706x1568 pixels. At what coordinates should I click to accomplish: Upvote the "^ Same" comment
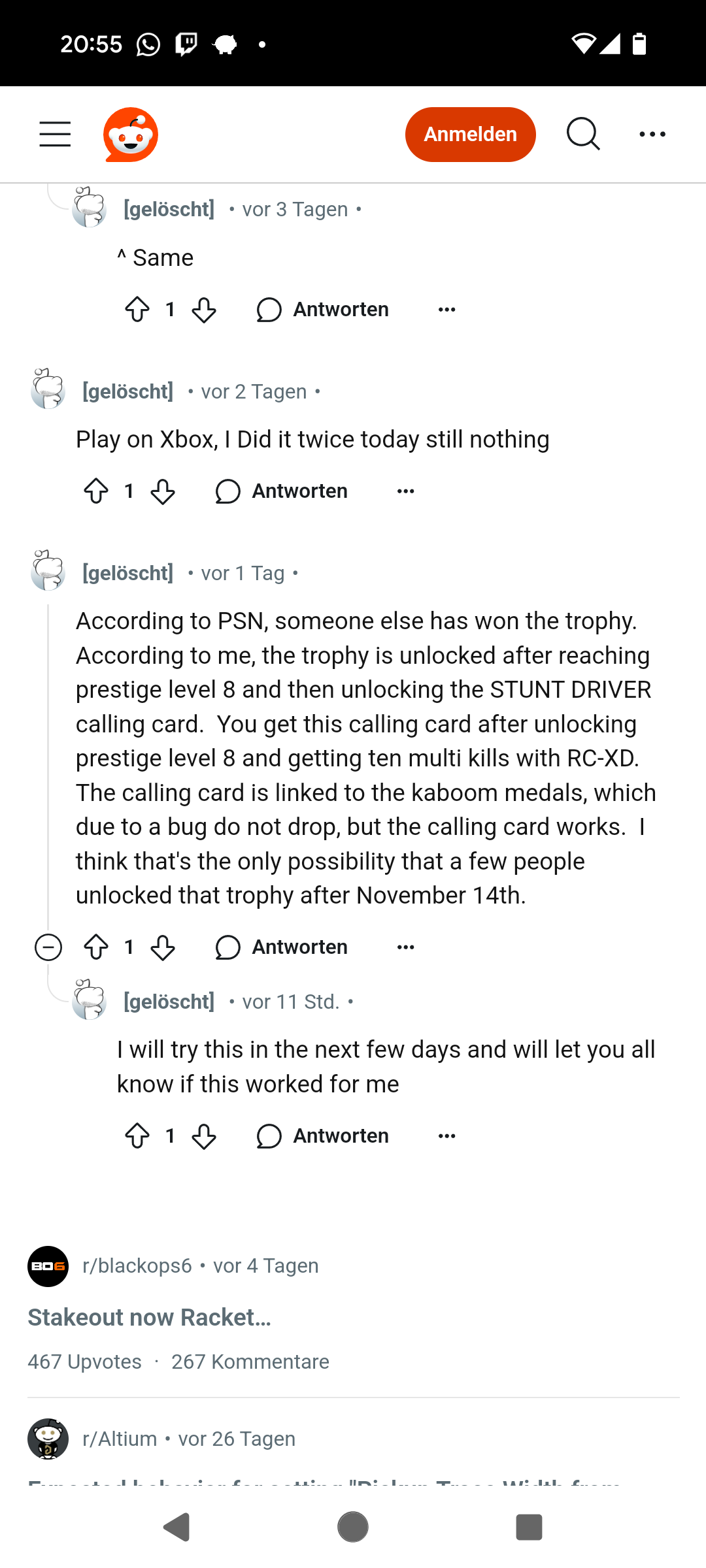[x=137, y=310]
